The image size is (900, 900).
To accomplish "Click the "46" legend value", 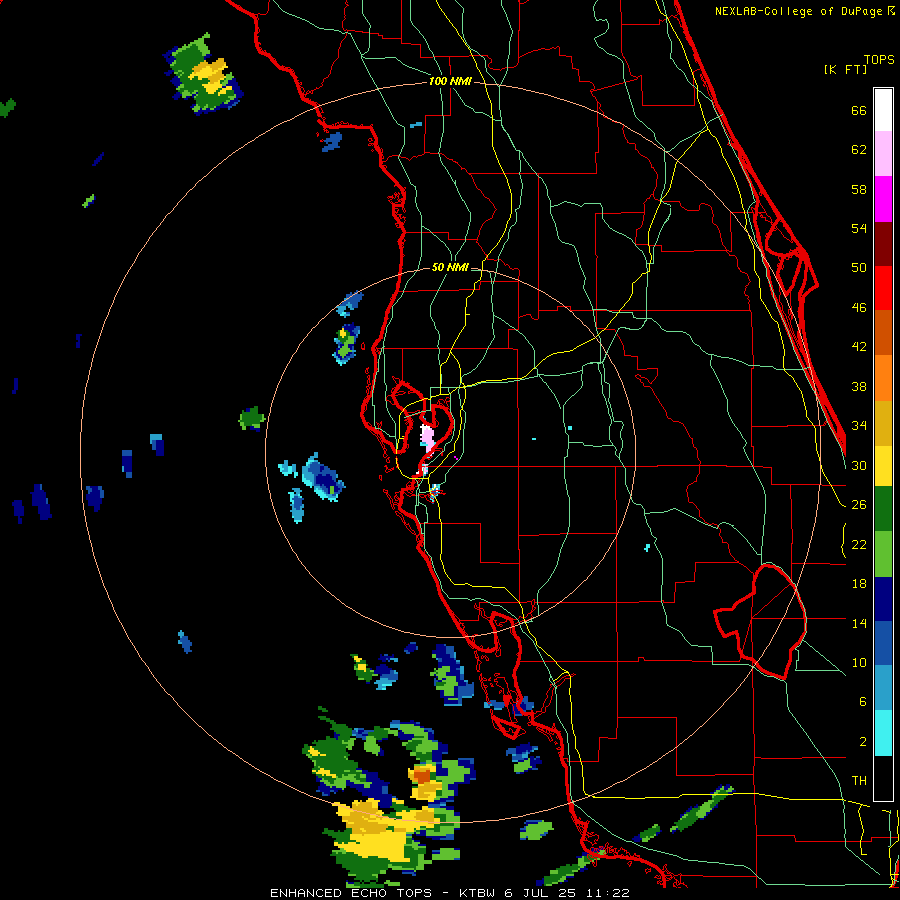I will tap(859, 308).
